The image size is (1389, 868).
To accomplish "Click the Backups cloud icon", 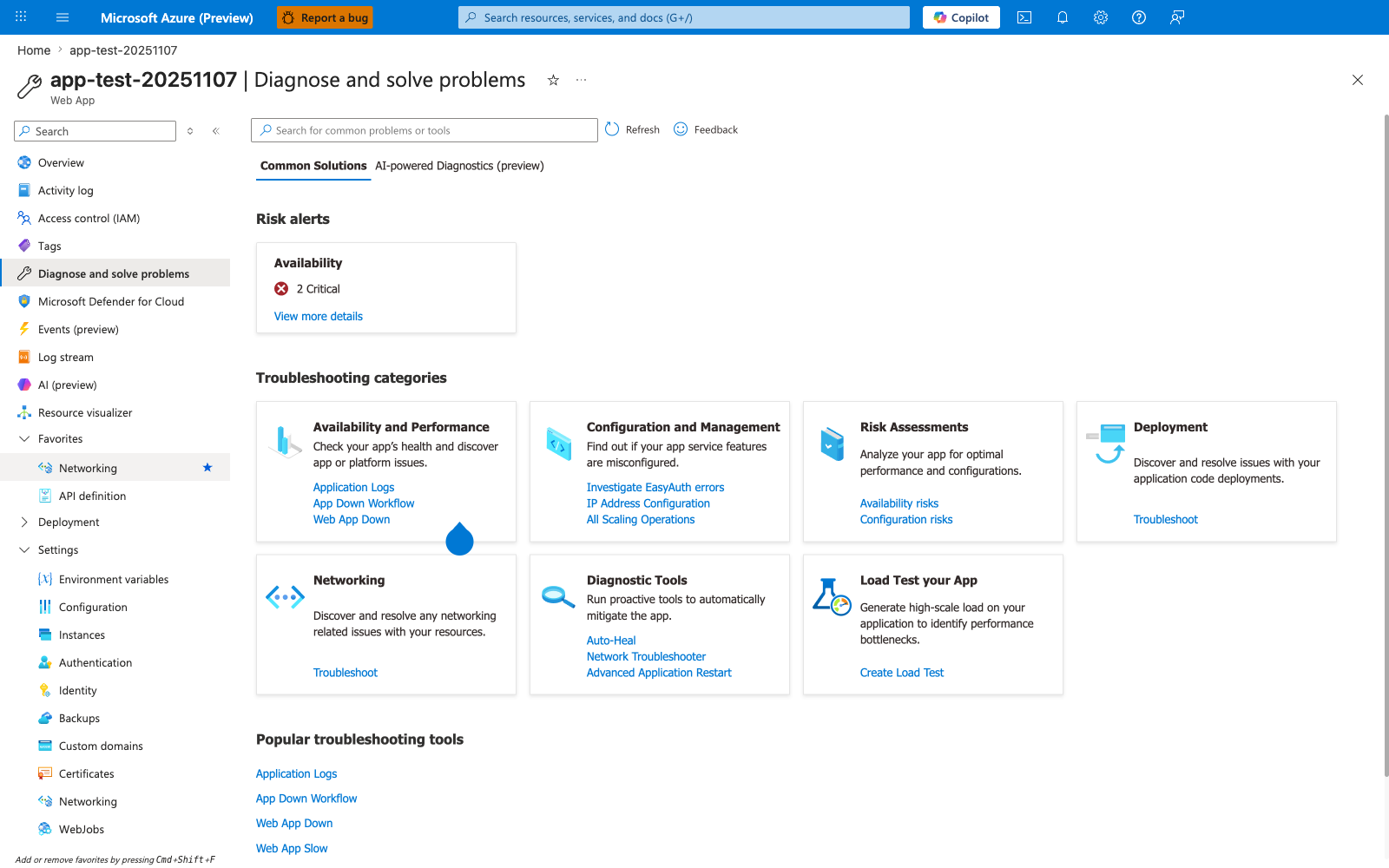I will click(45, 718).
